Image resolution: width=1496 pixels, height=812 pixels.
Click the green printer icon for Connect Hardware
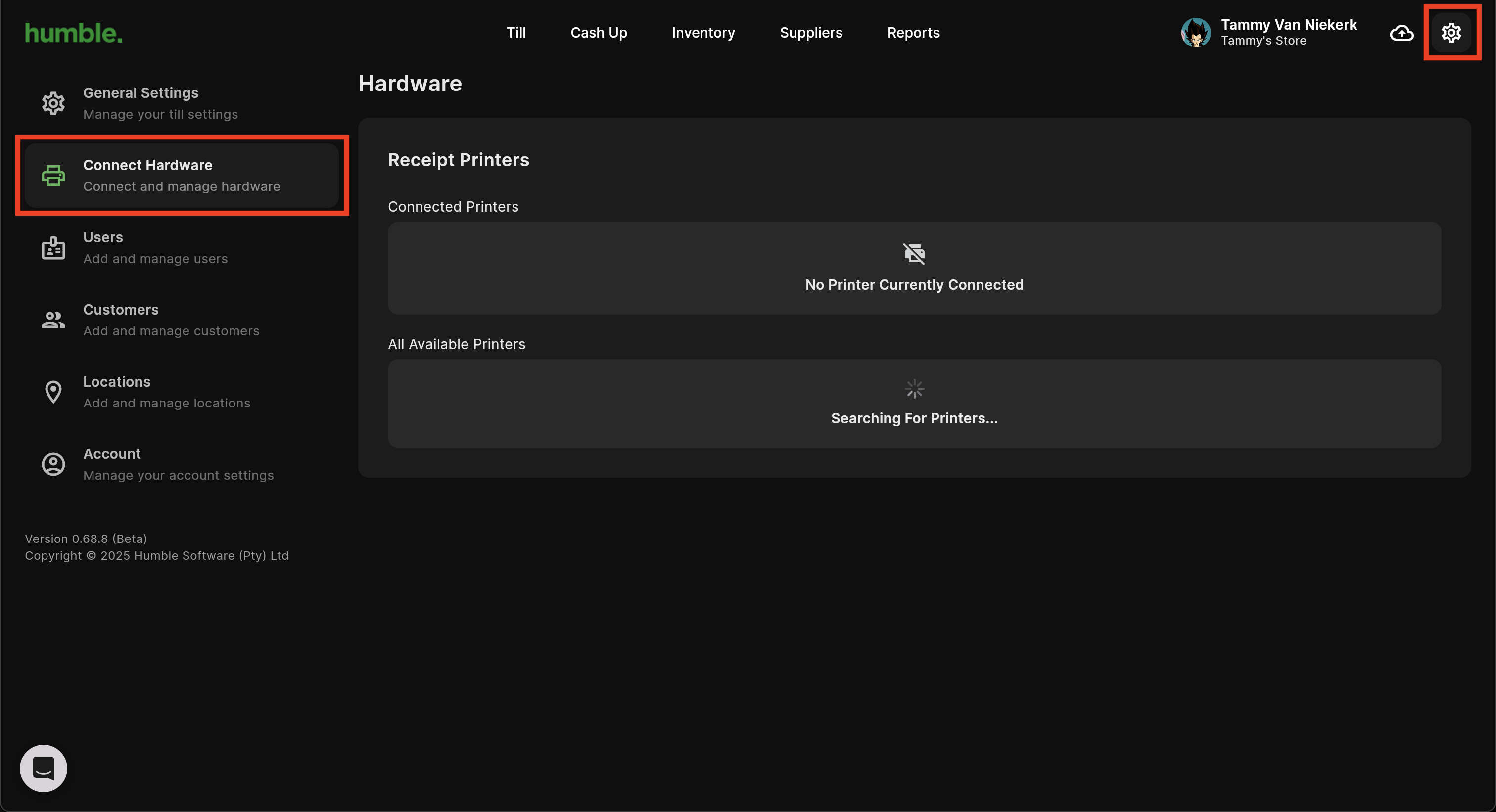[53, 175]
